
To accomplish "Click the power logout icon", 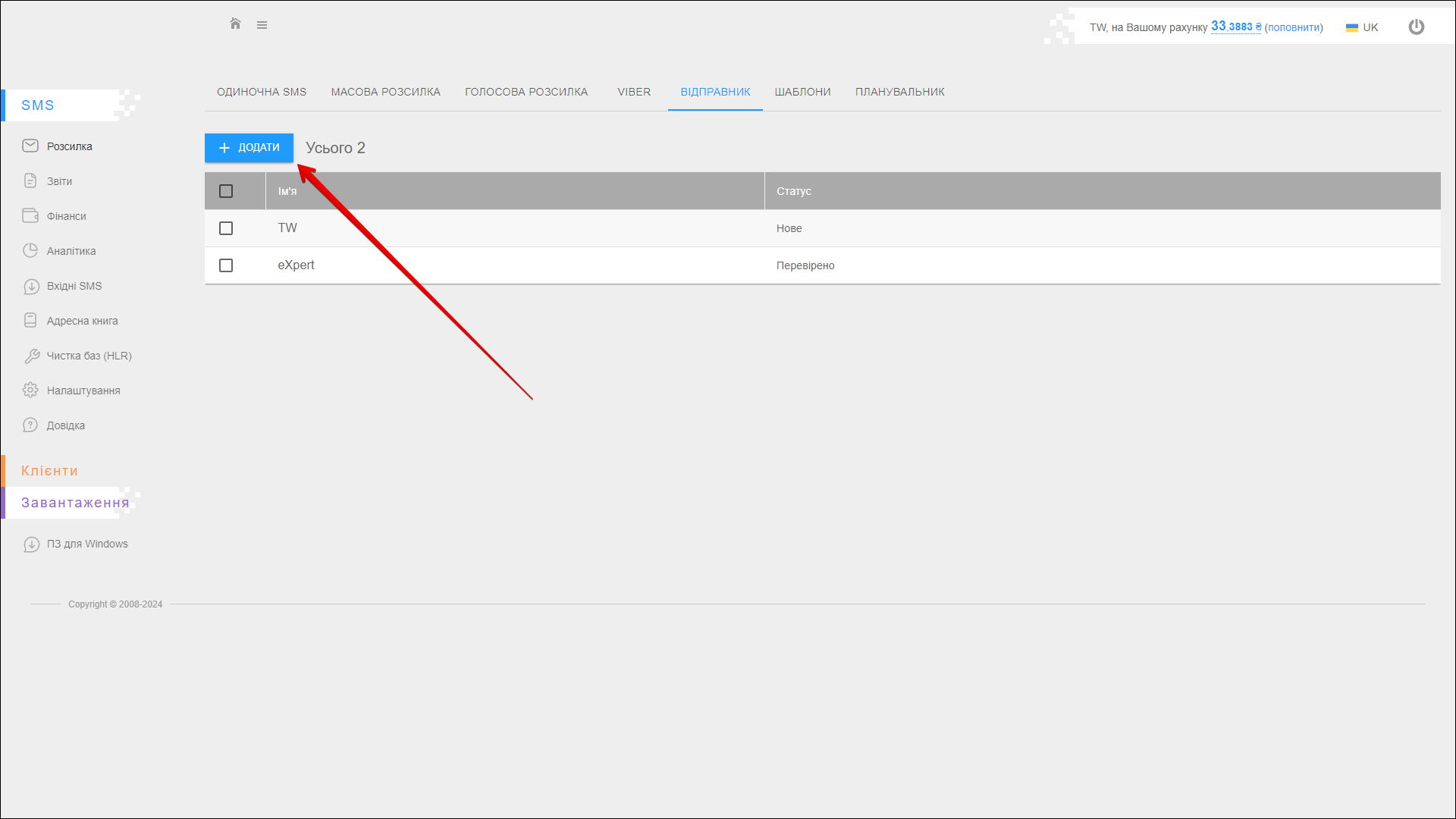I will pos(1416,27).
